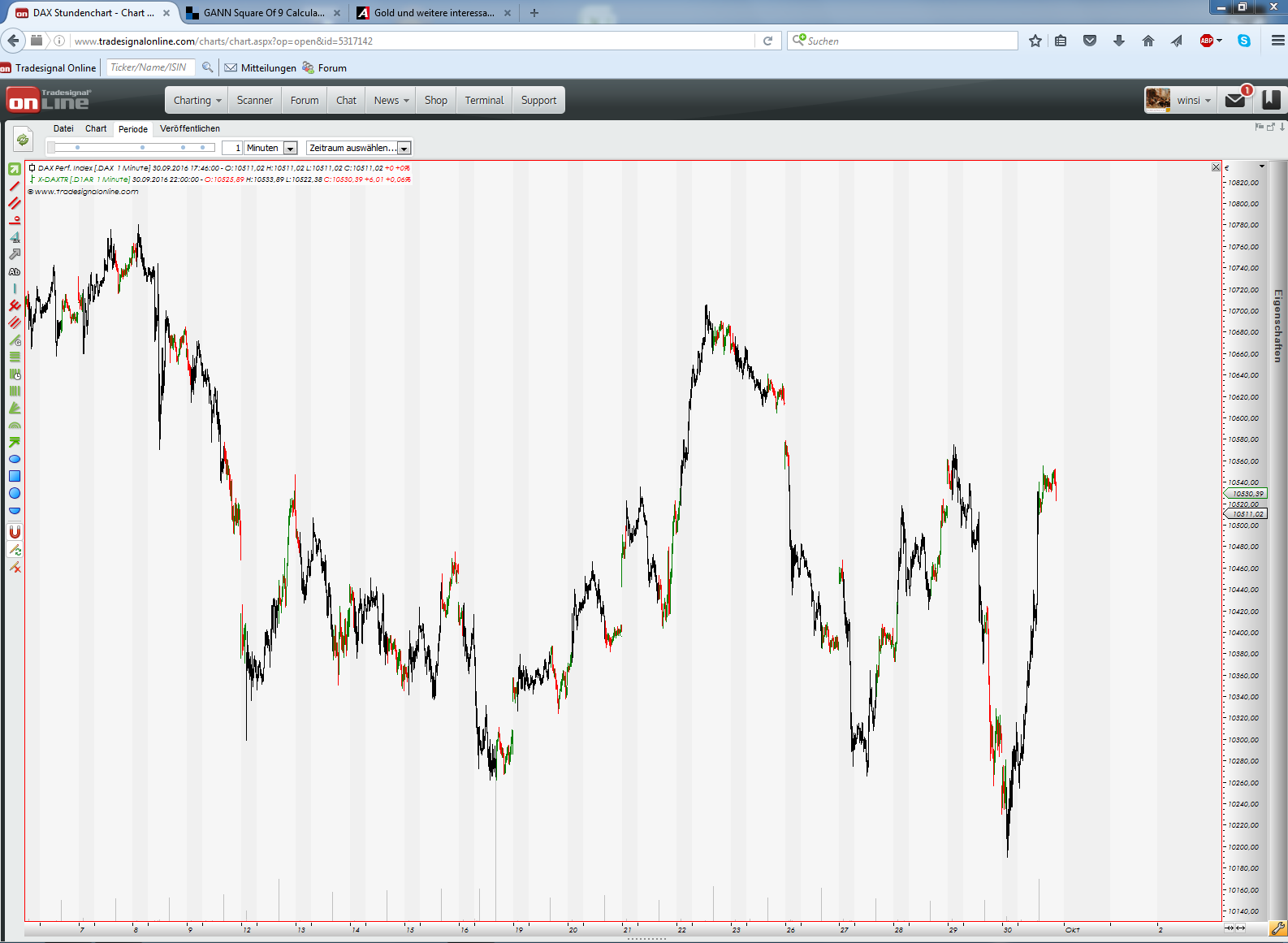
Task: Select the blue rectangle shape tool
Action: click(15, 476)
